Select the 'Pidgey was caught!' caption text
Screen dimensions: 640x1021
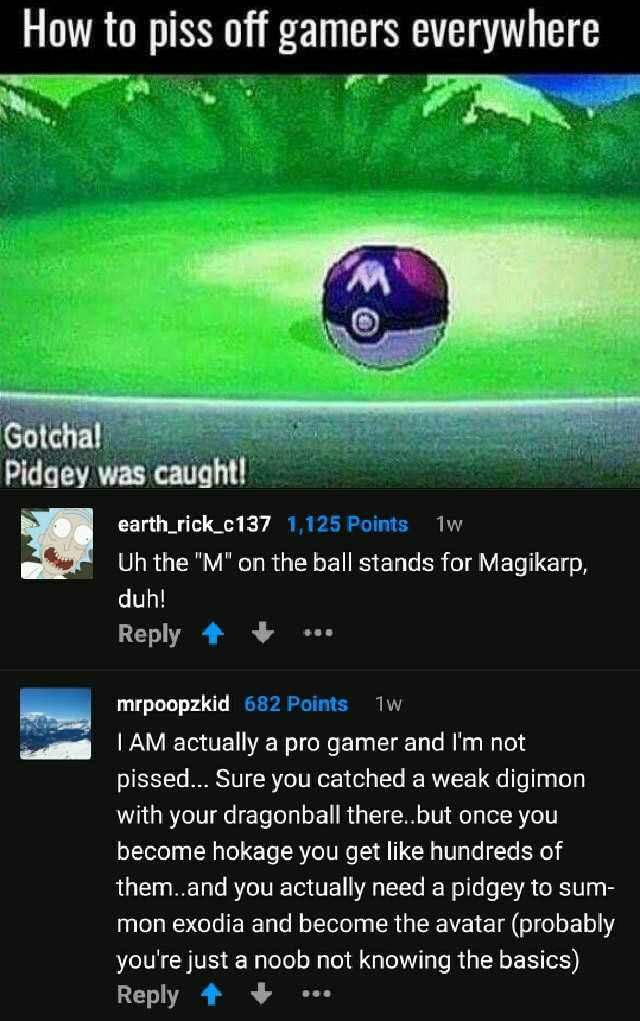(126, 472)
